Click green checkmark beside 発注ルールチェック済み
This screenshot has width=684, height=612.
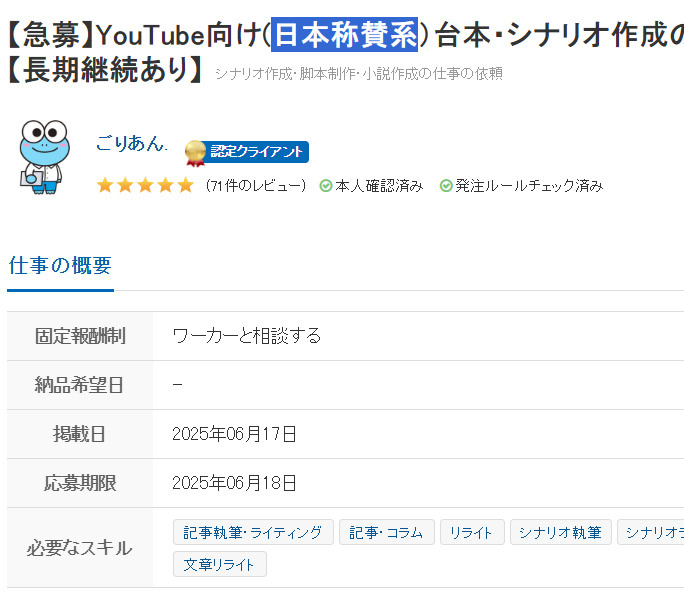[x=445, y=186]
